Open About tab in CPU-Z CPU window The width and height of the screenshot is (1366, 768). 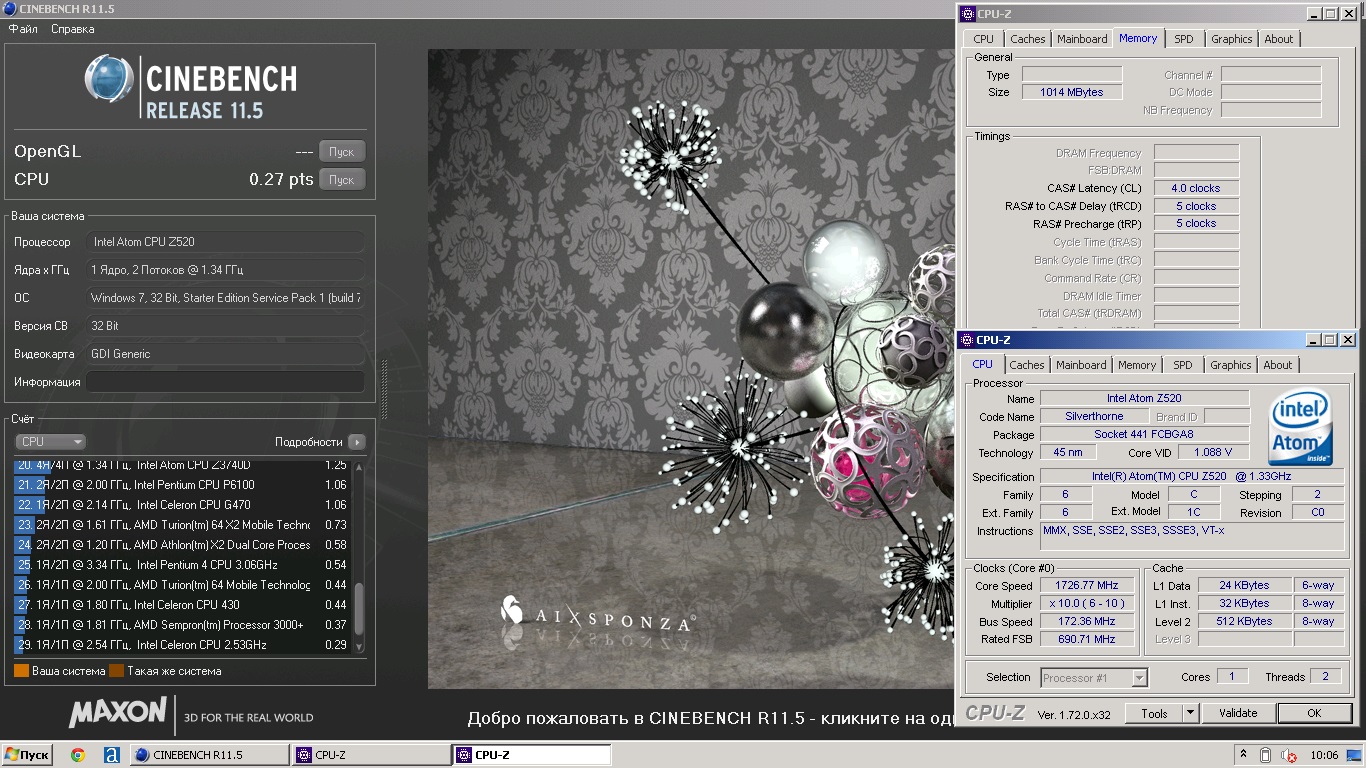pyautogui.click(x=1277, y=365)
